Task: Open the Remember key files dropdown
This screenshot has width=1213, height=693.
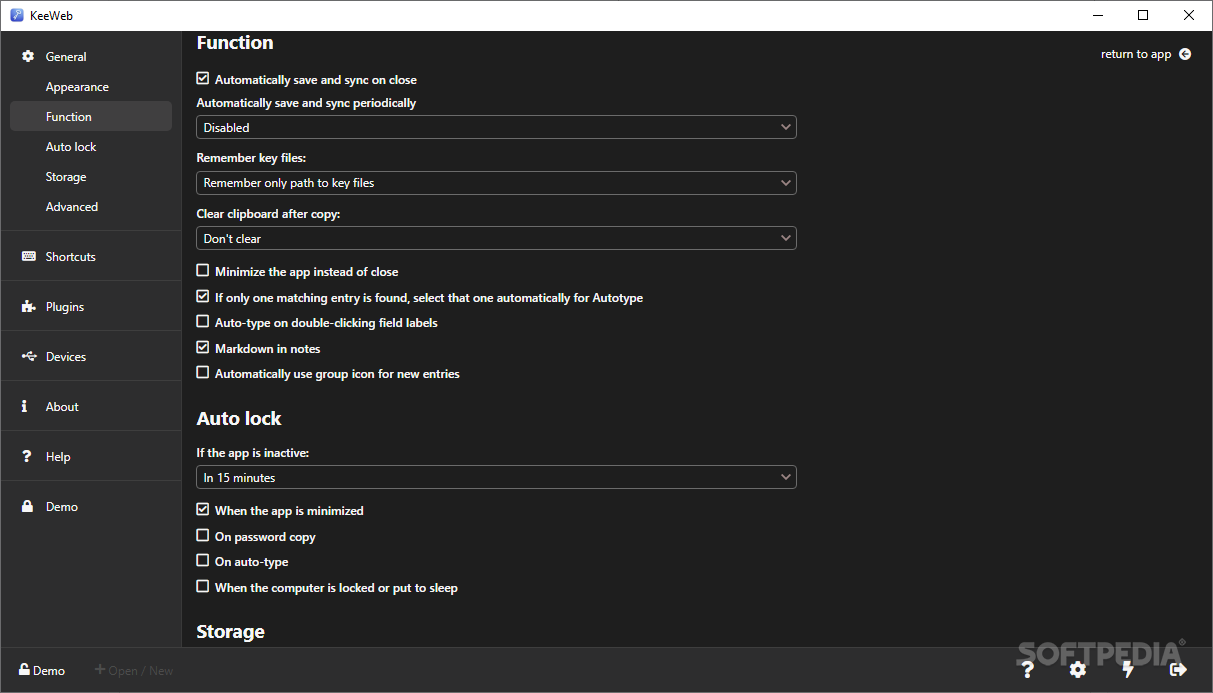Action: pos(496,183)
